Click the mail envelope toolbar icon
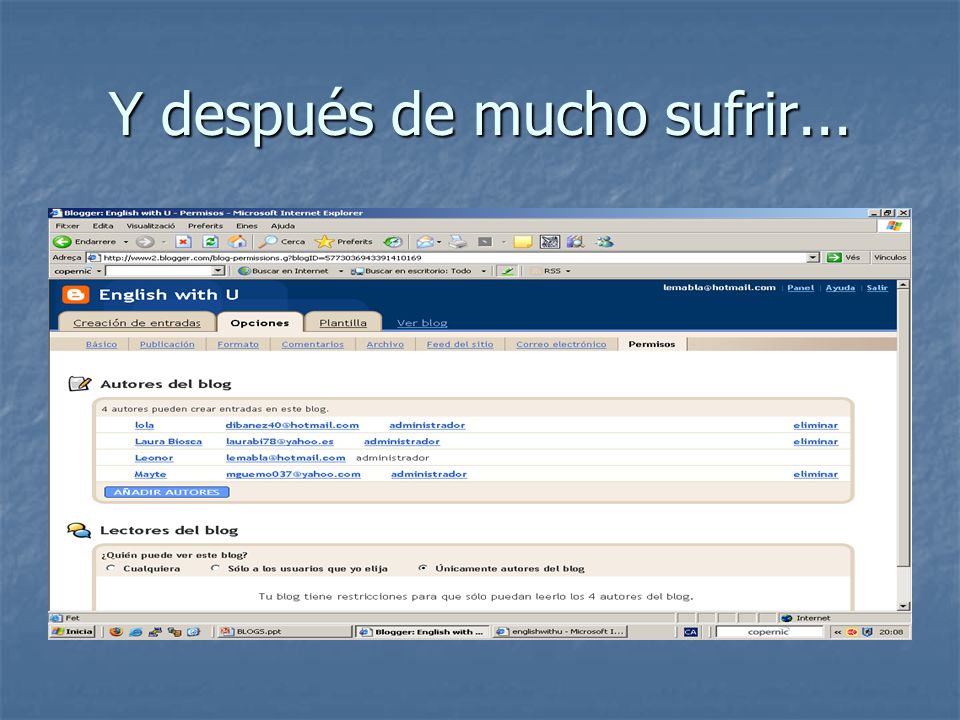 click(424, 242)
